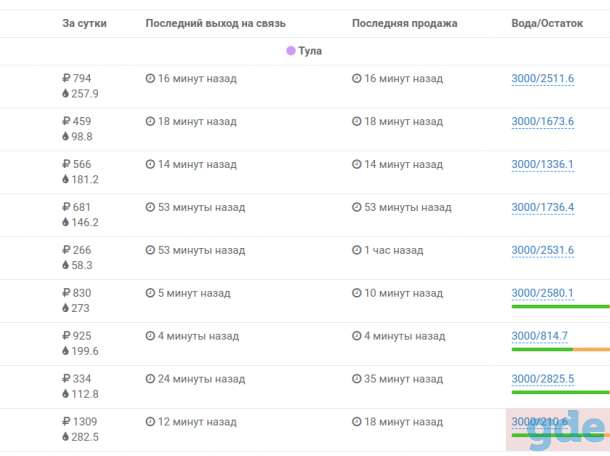Click the Тула group row label
The image size is (610, 456).
click(310, 51)
